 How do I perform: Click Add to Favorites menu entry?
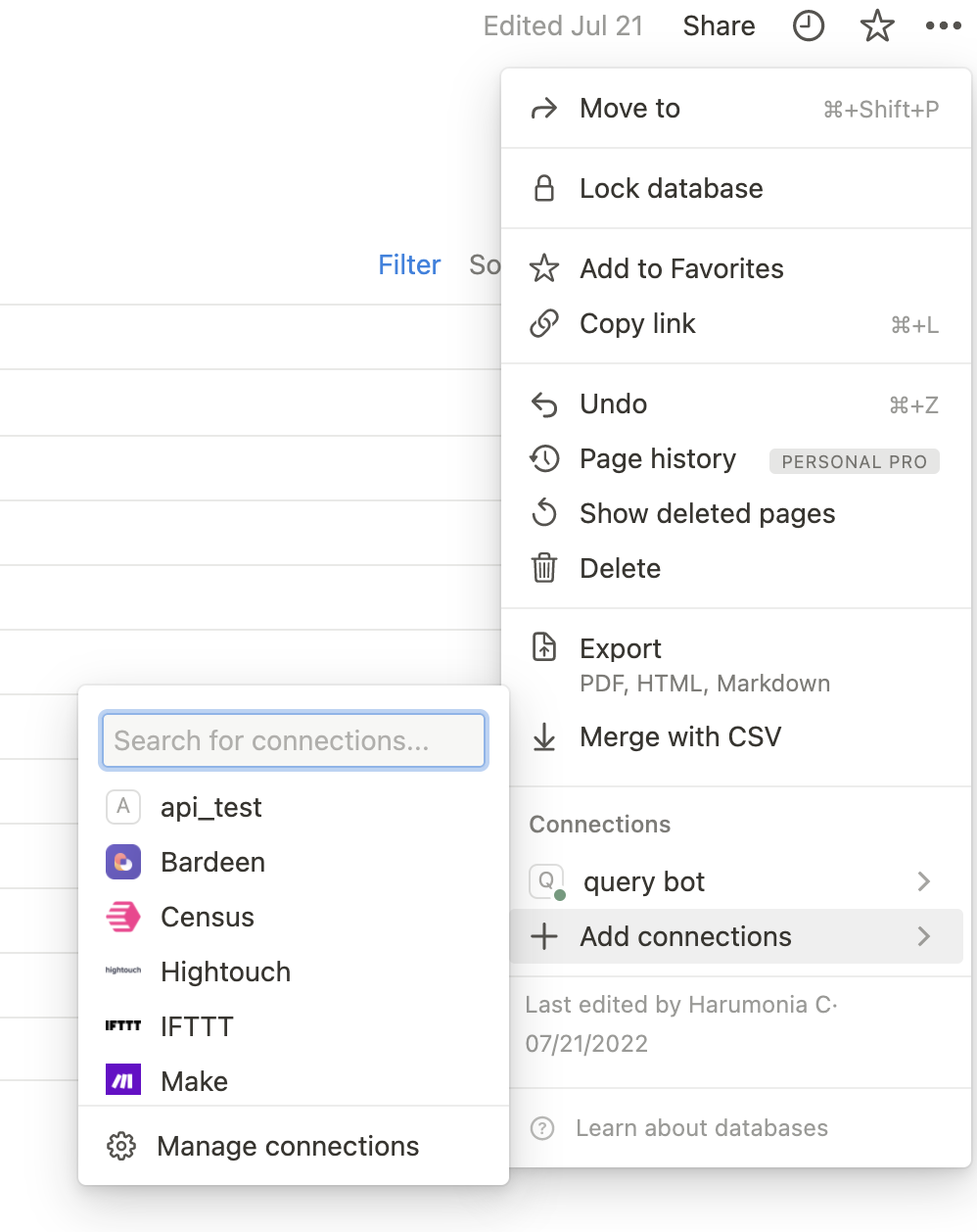click(681, 268)
